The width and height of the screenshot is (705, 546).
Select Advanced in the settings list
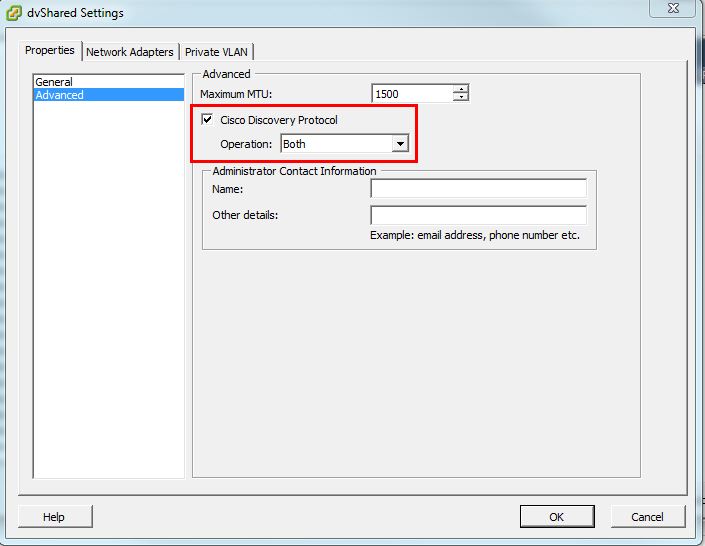(59, 95)
